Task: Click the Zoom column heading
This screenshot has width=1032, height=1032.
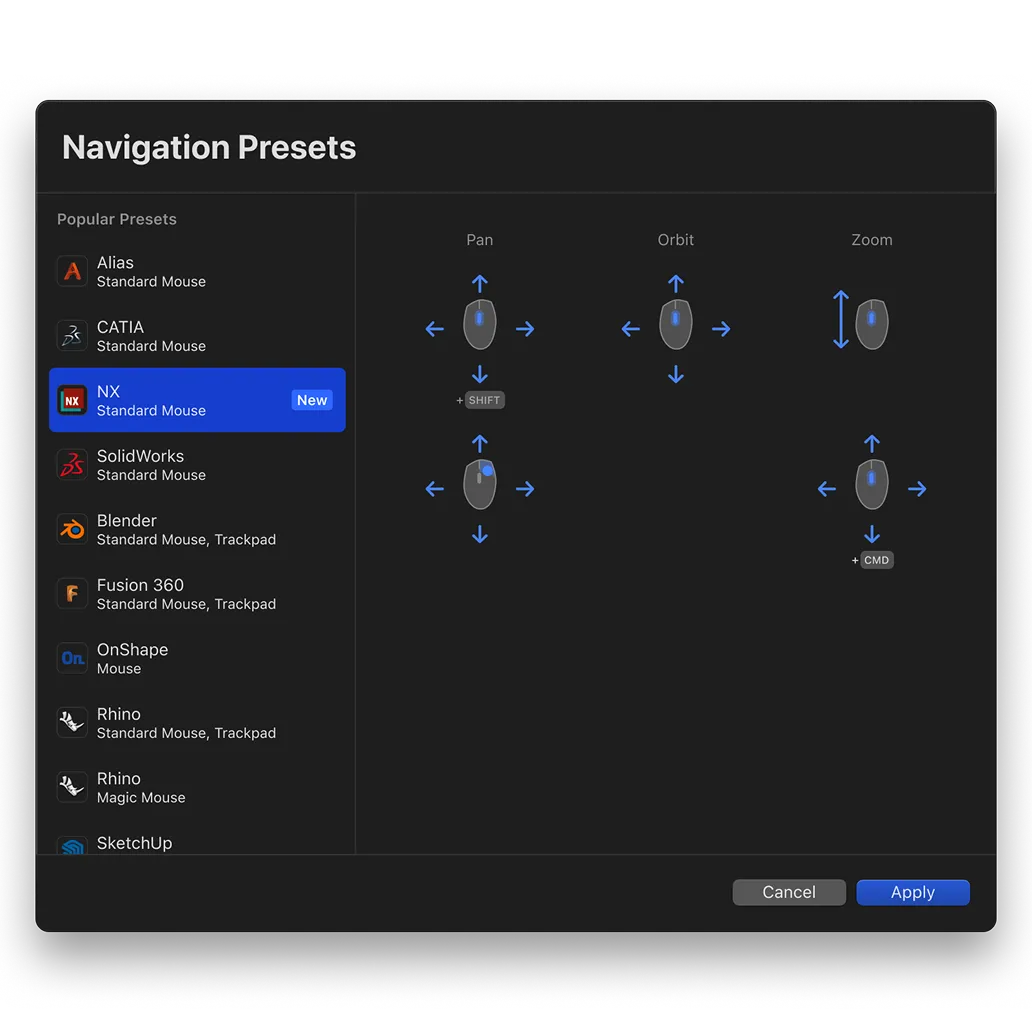Action: 872,240
